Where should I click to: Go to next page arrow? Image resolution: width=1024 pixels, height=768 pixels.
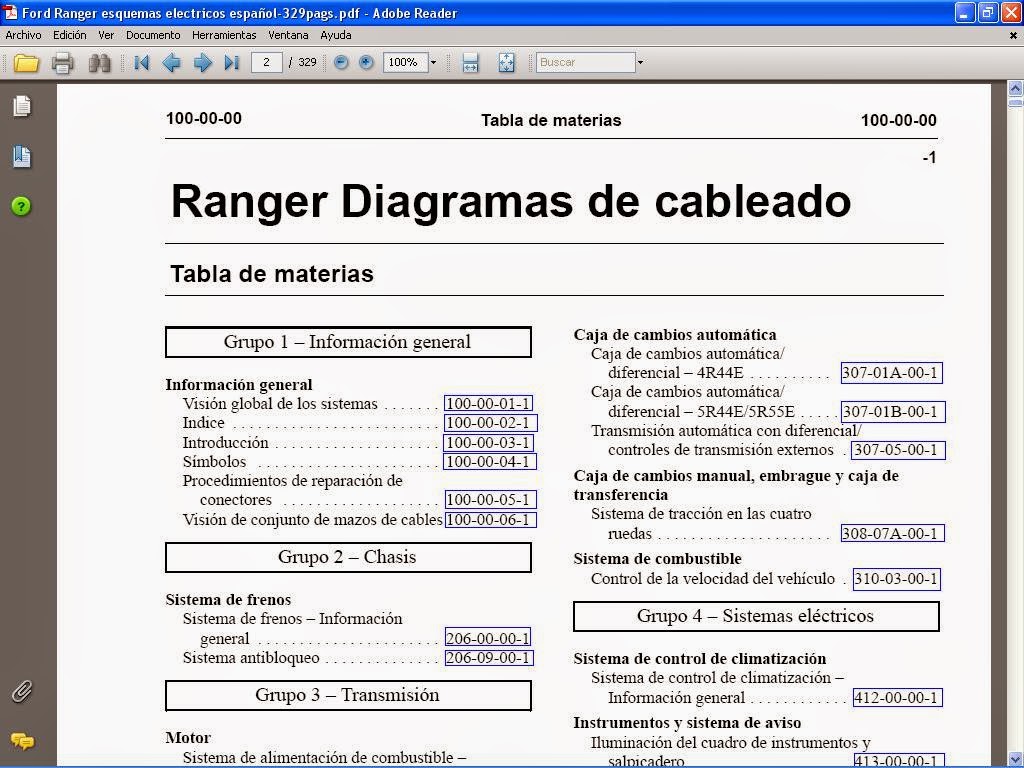tap(202, 63)
